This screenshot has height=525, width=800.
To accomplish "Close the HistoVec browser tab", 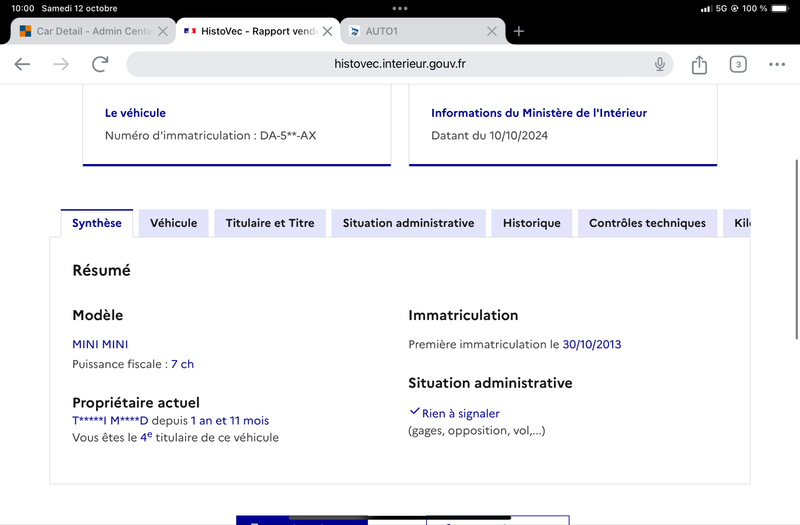I will tap(328, 31).
